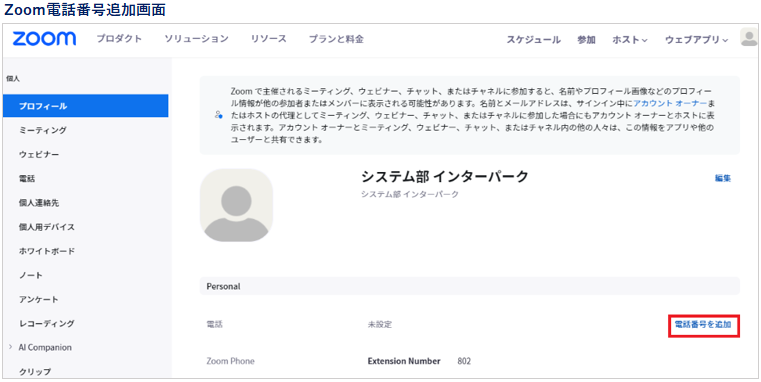The width and height of the screenshot is (761, 382).
Task: Click 参加 in the top bar
Action: [586, 40]
